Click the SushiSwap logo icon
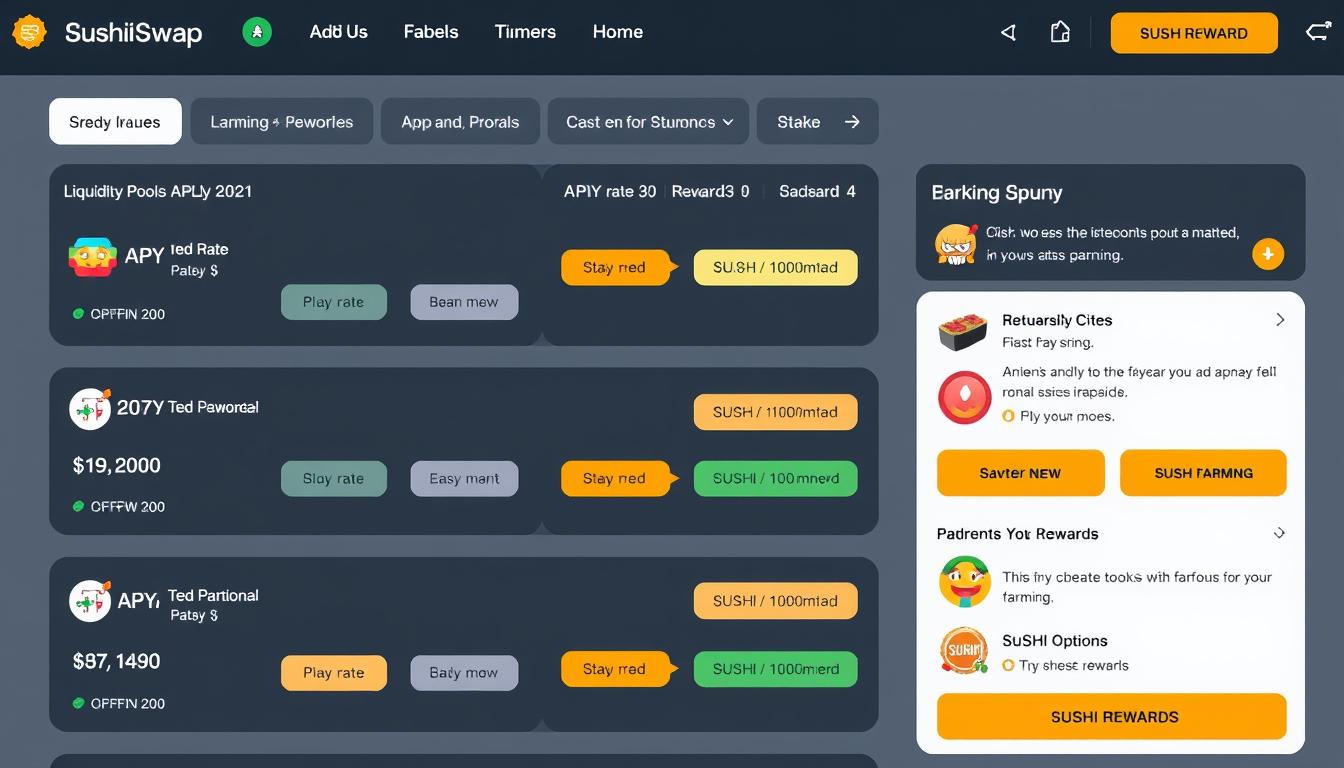 pyautogui.click(x=29, y=32)
